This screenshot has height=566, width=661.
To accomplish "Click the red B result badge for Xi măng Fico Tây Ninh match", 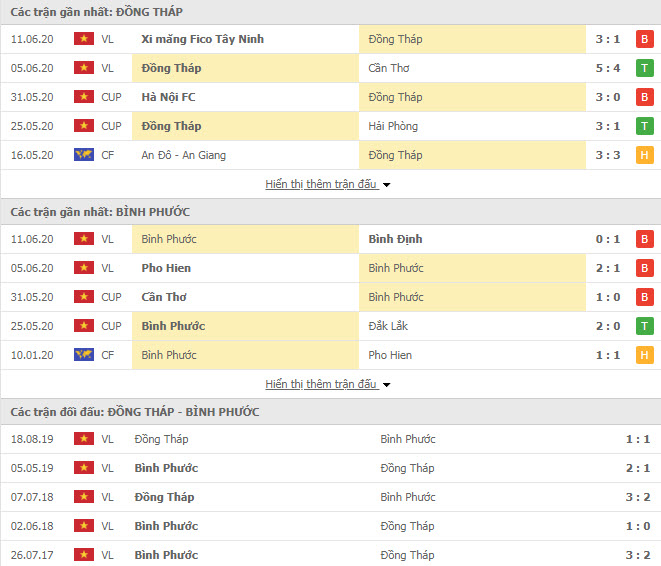I will point(644,39).
